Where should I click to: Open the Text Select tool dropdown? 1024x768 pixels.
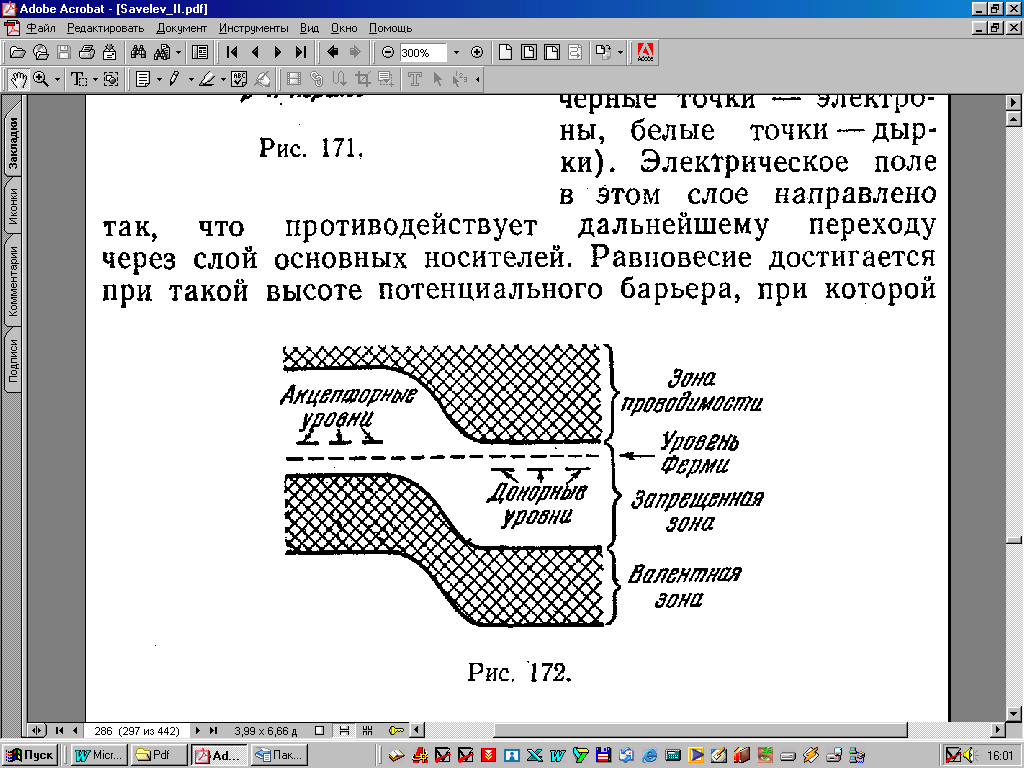[95, 80]
